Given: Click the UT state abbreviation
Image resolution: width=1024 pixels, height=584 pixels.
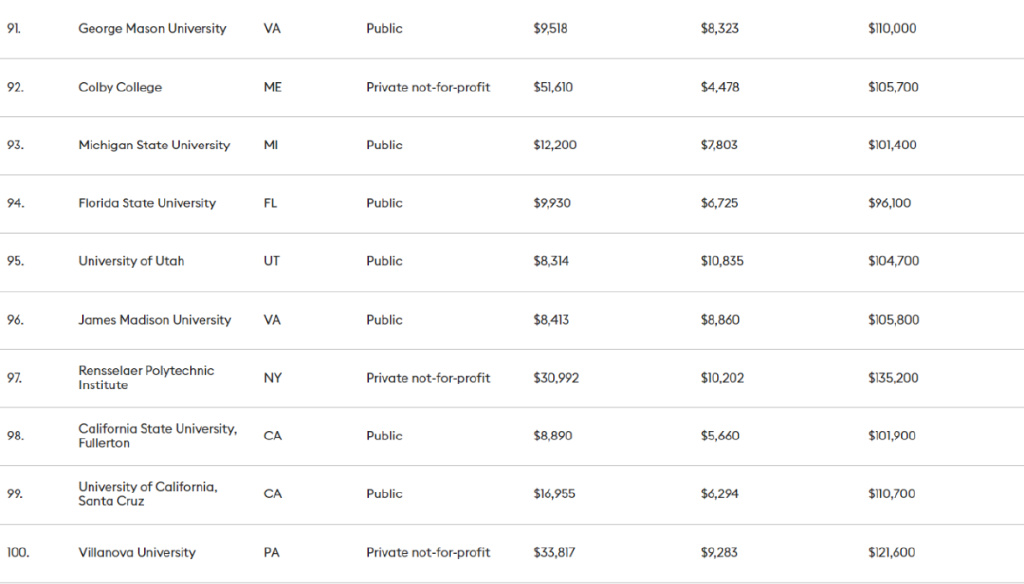Looking at the screenshot, I should tap(271, 261).
